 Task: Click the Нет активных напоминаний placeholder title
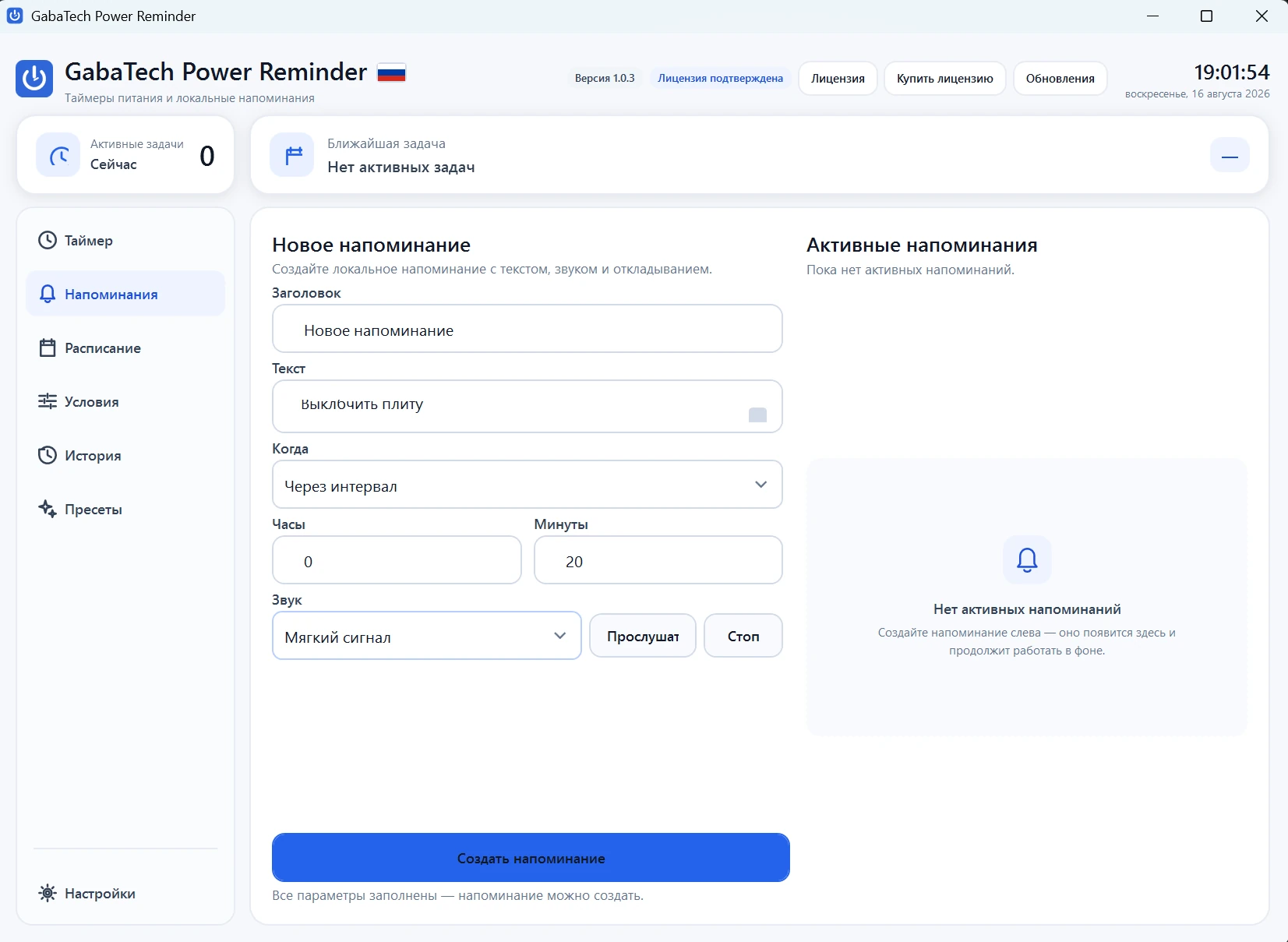click(x=1027, y=609)
